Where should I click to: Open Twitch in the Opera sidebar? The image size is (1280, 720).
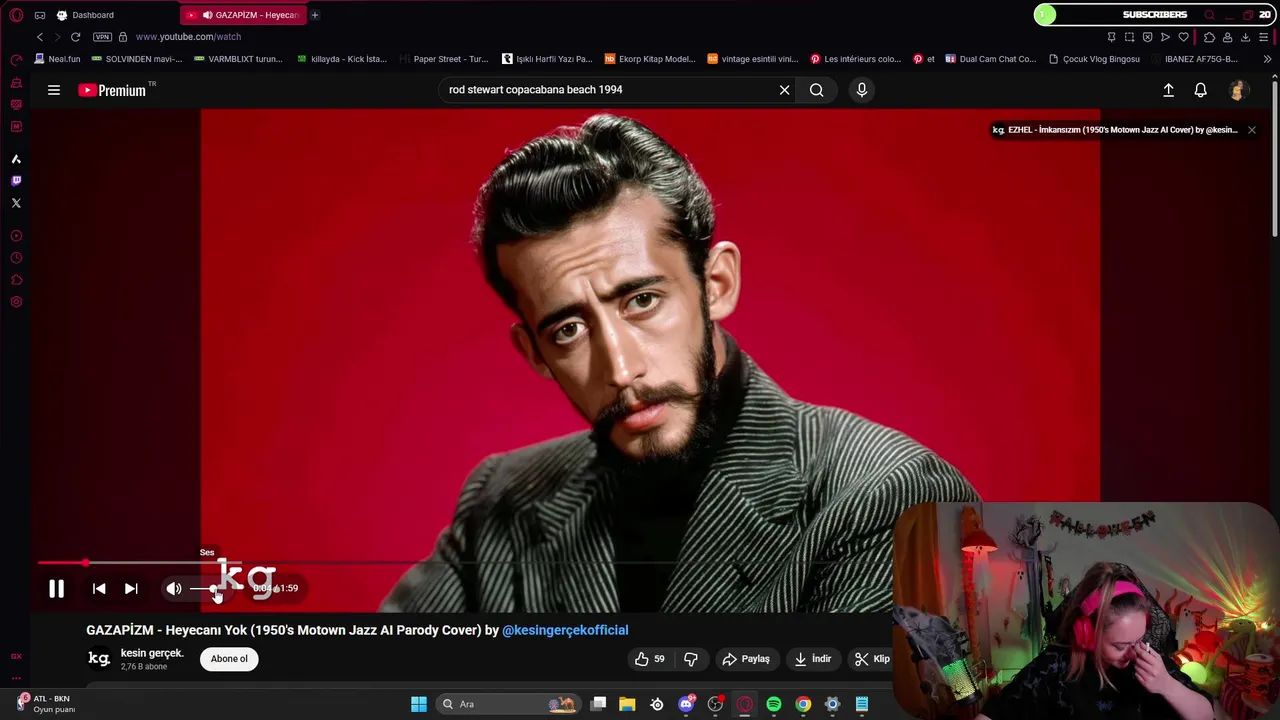pyautogui.click(x=16, y=181)
